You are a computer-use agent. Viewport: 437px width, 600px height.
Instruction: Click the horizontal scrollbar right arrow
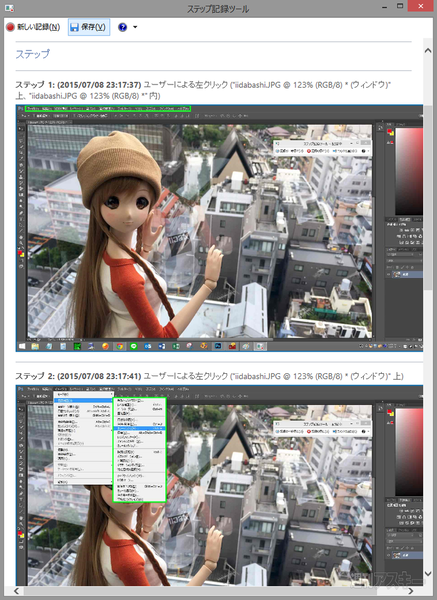point(411,591)
